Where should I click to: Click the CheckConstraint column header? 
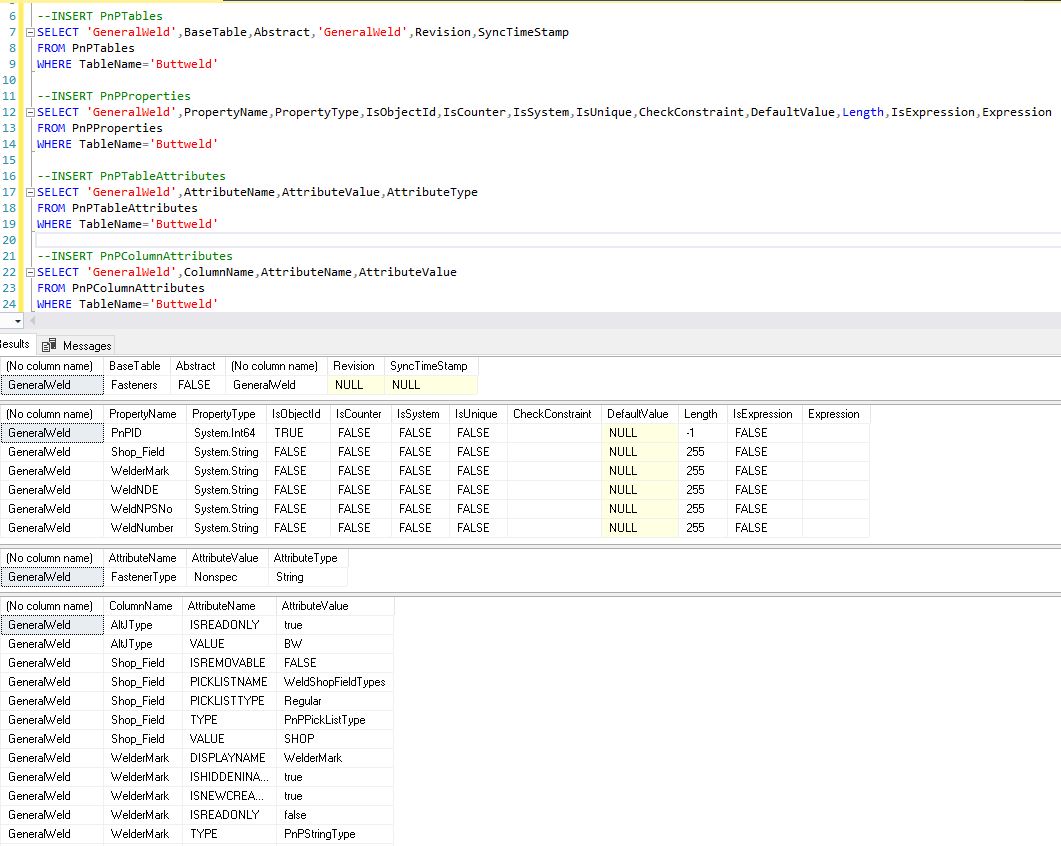click(x=553, y=414)
